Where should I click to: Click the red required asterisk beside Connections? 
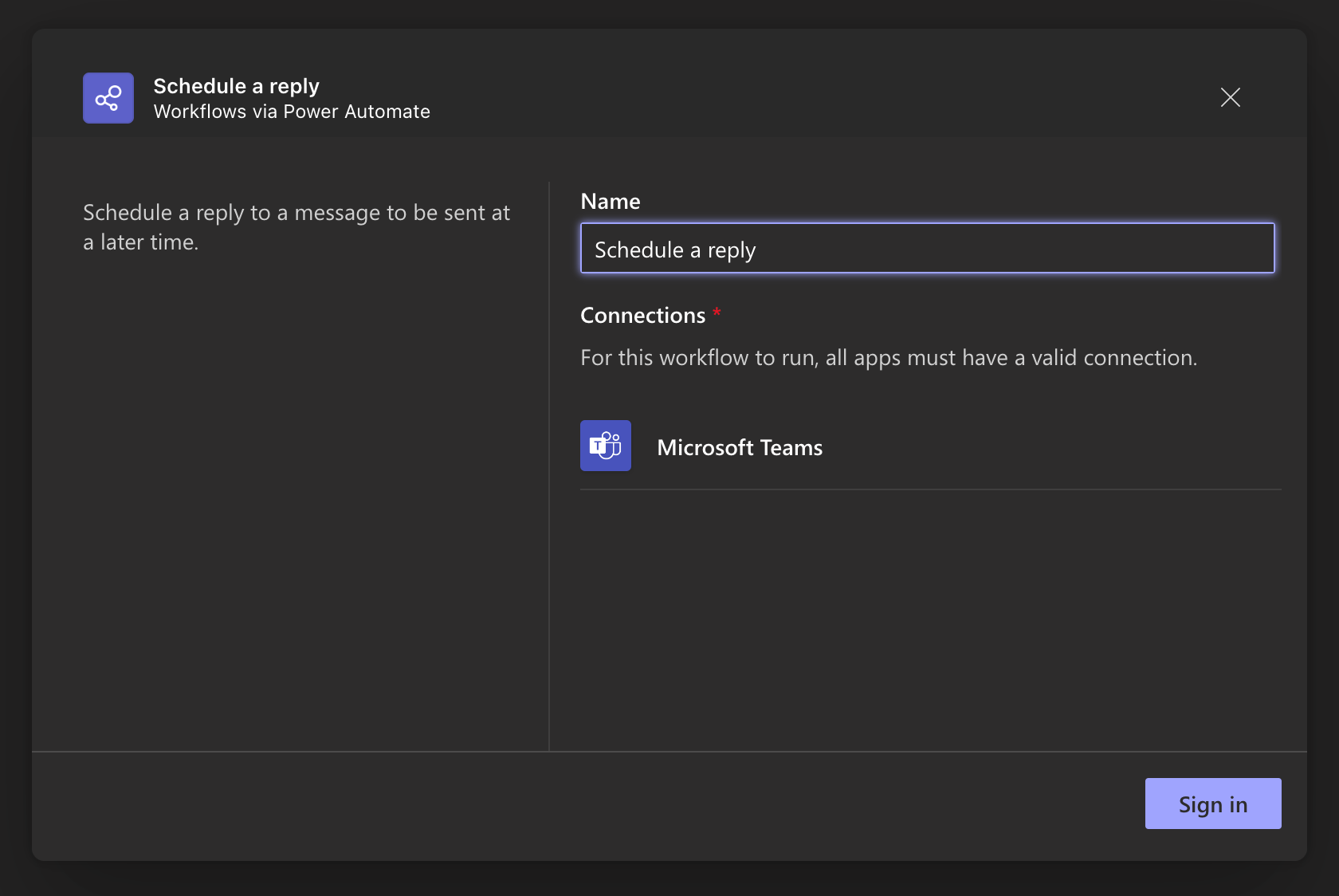click(717, 312)
